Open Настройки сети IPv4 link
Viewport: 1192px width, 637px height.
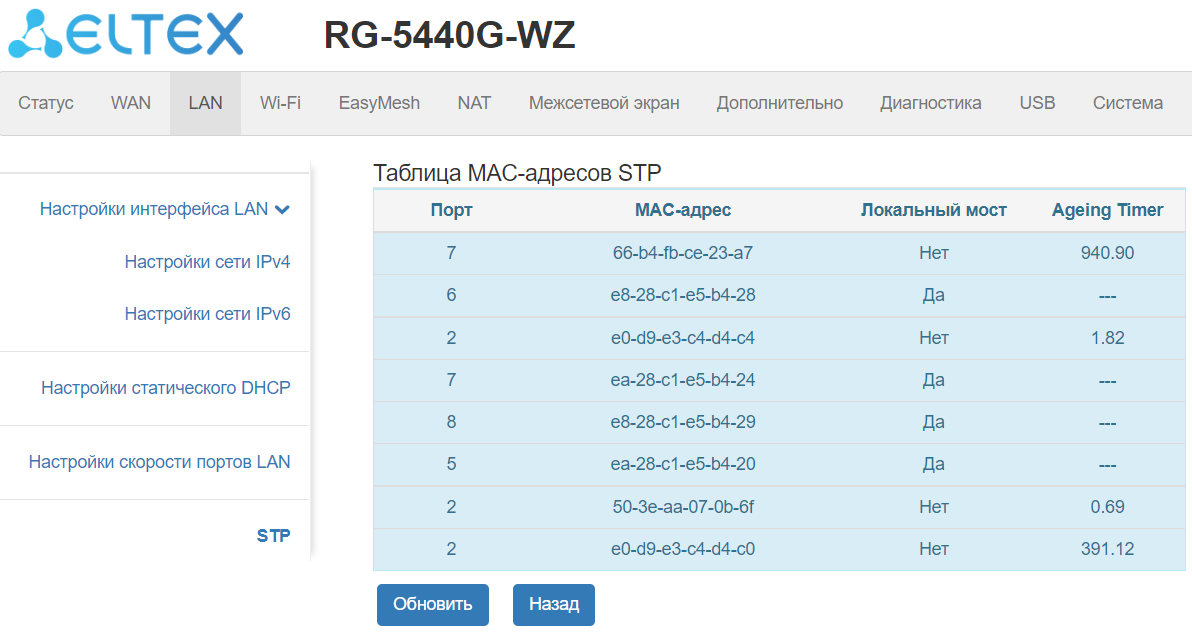click(x=208, y=262)
